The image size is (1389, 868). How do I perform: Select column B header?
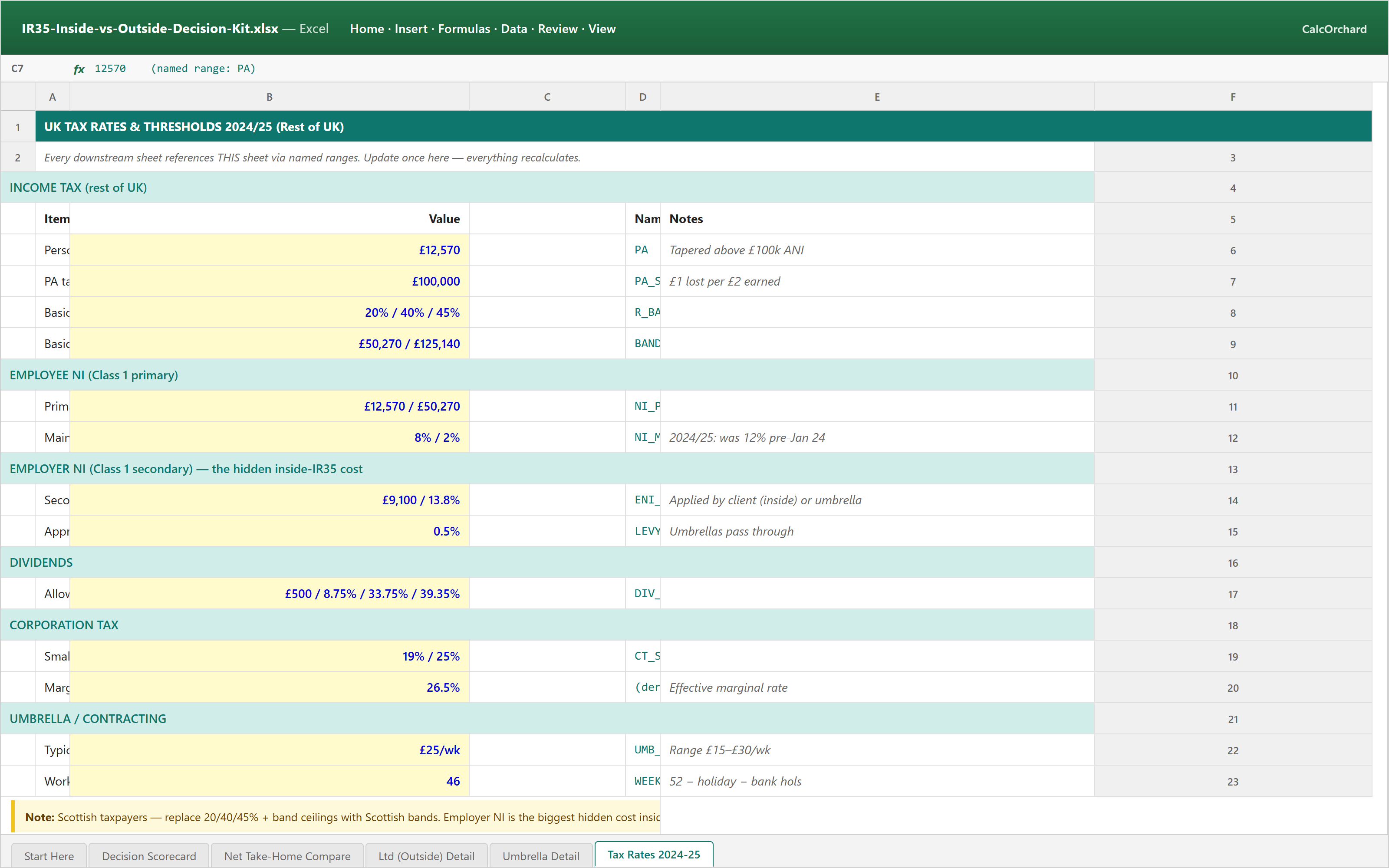pos(269,96)
